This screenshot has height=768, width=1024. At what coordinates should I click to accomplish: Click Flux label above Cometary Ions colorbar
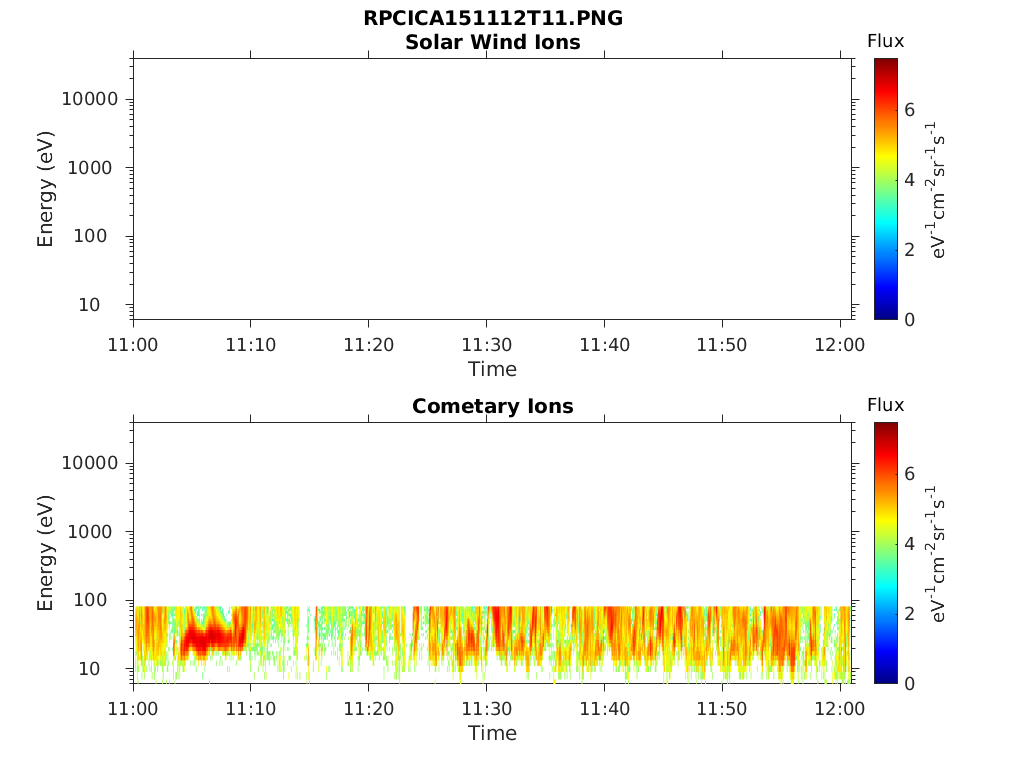[886, 405]
